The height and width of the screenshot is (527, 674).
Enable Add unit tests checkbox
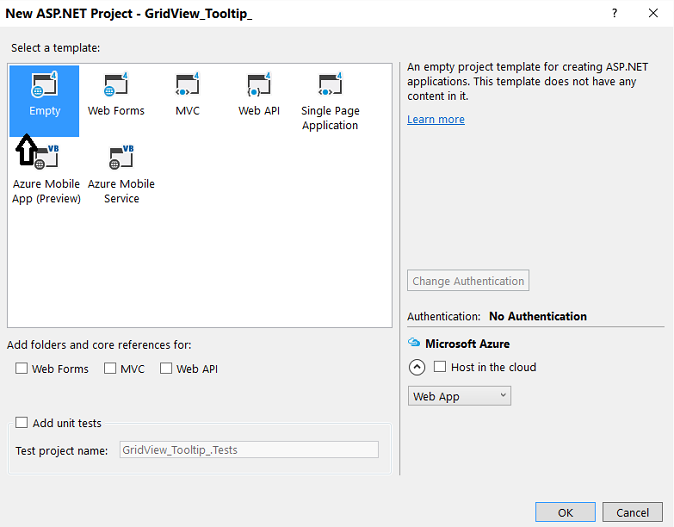point(21,423)
